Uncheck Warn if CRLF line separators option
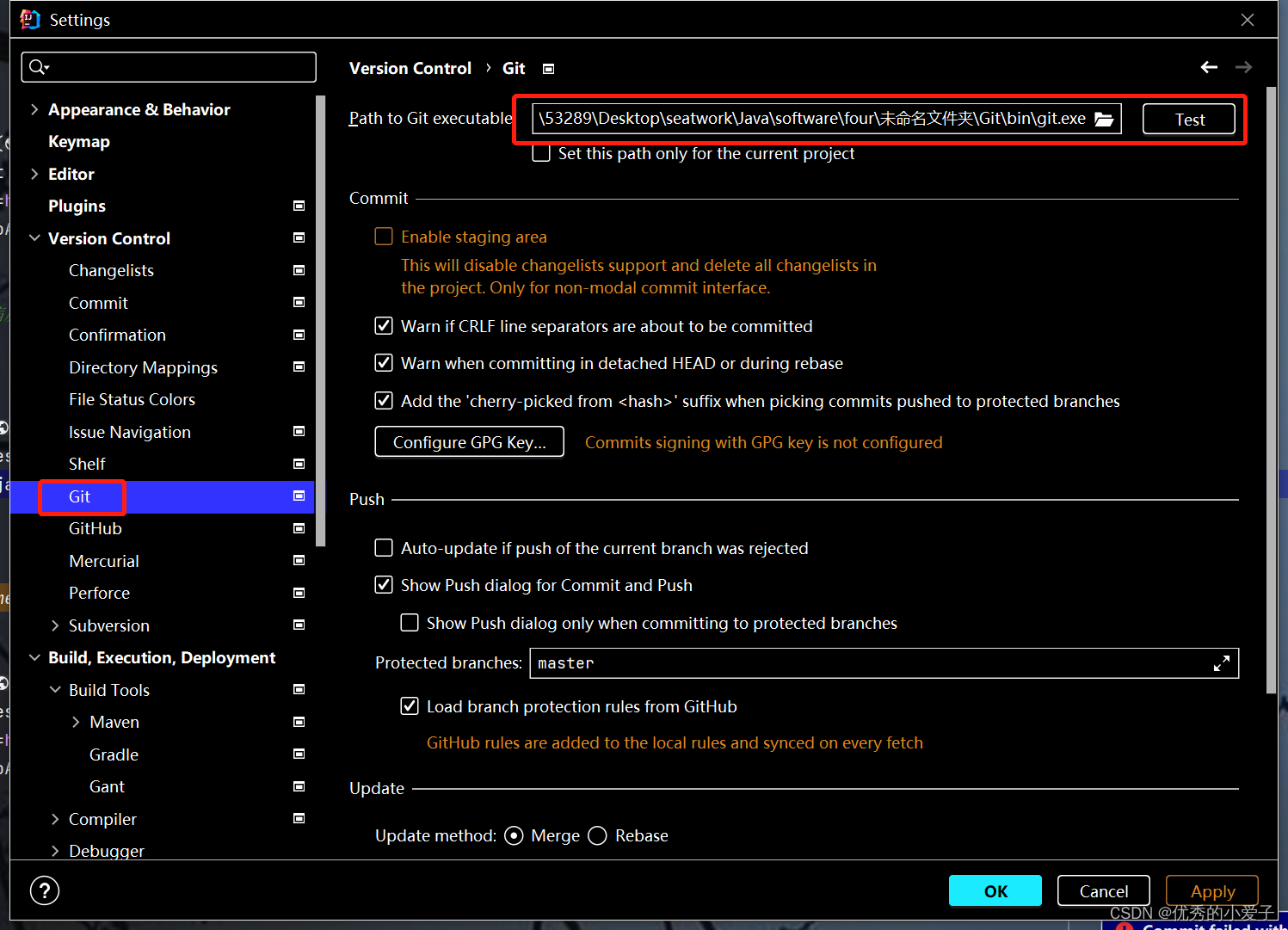This screenshot has height=930, width=1288. tap(384, 326)
